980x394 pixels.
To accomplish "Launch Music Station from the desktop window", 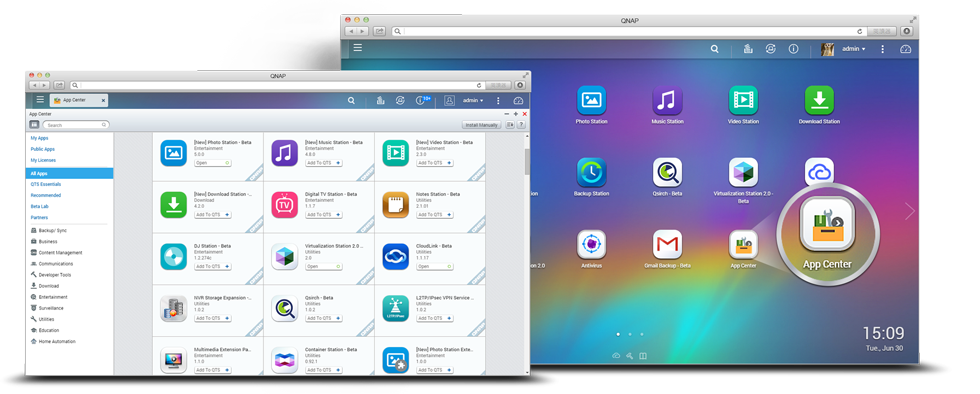I will [x=668, y=101].
